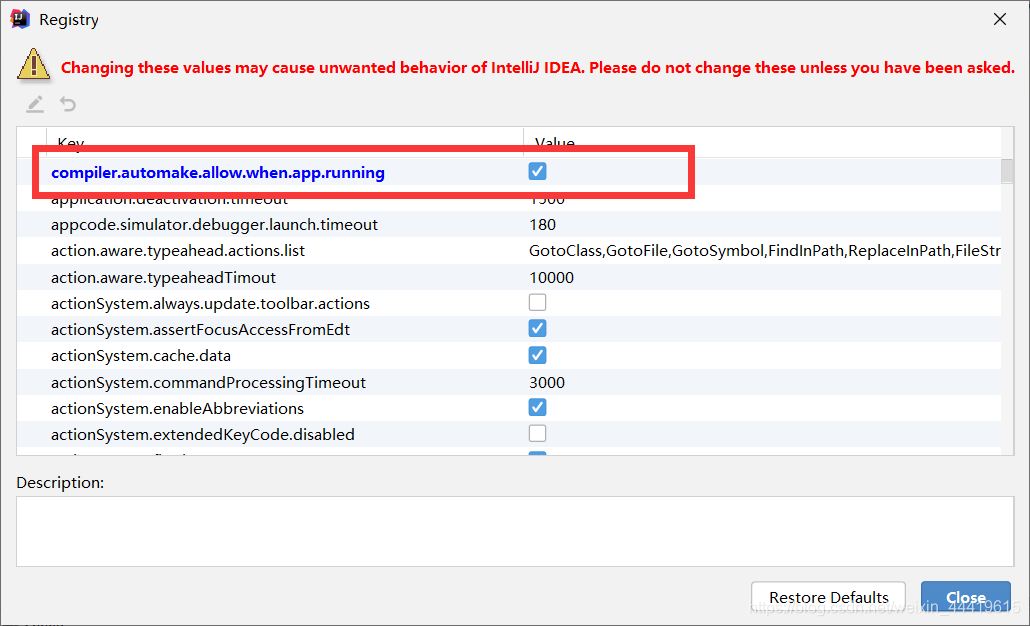Select the action.aware.typeahead.actions.list key
1030x626 pixels.
[178, 251]
